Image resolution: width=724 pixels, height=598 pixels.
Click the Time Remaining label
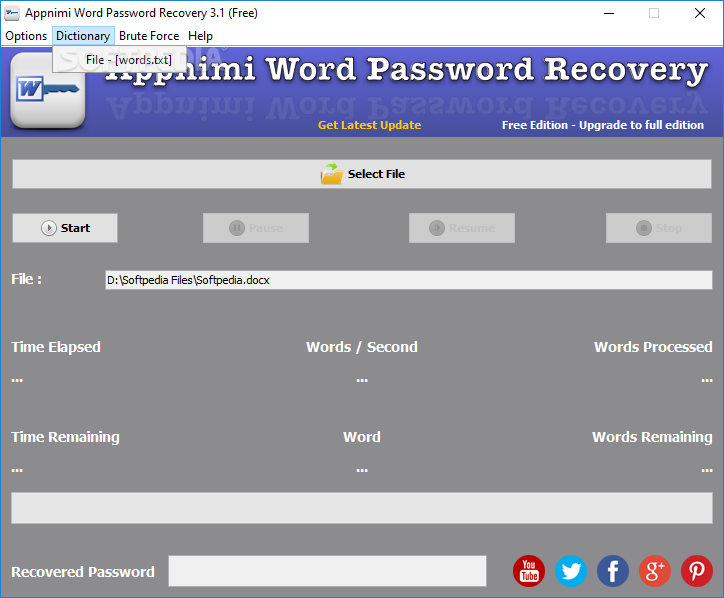(x=66, y=437)
